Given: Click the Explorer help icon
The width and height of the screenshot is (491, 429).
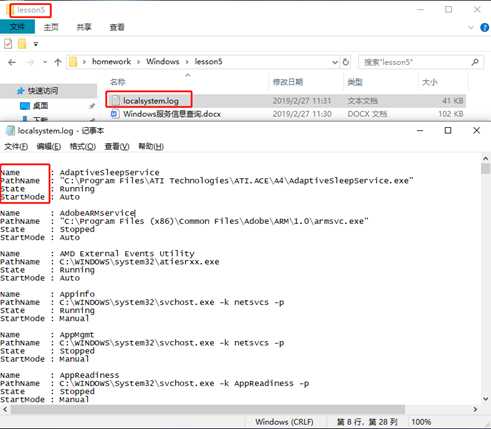Looking at the screenshot, I should point(484,27).
